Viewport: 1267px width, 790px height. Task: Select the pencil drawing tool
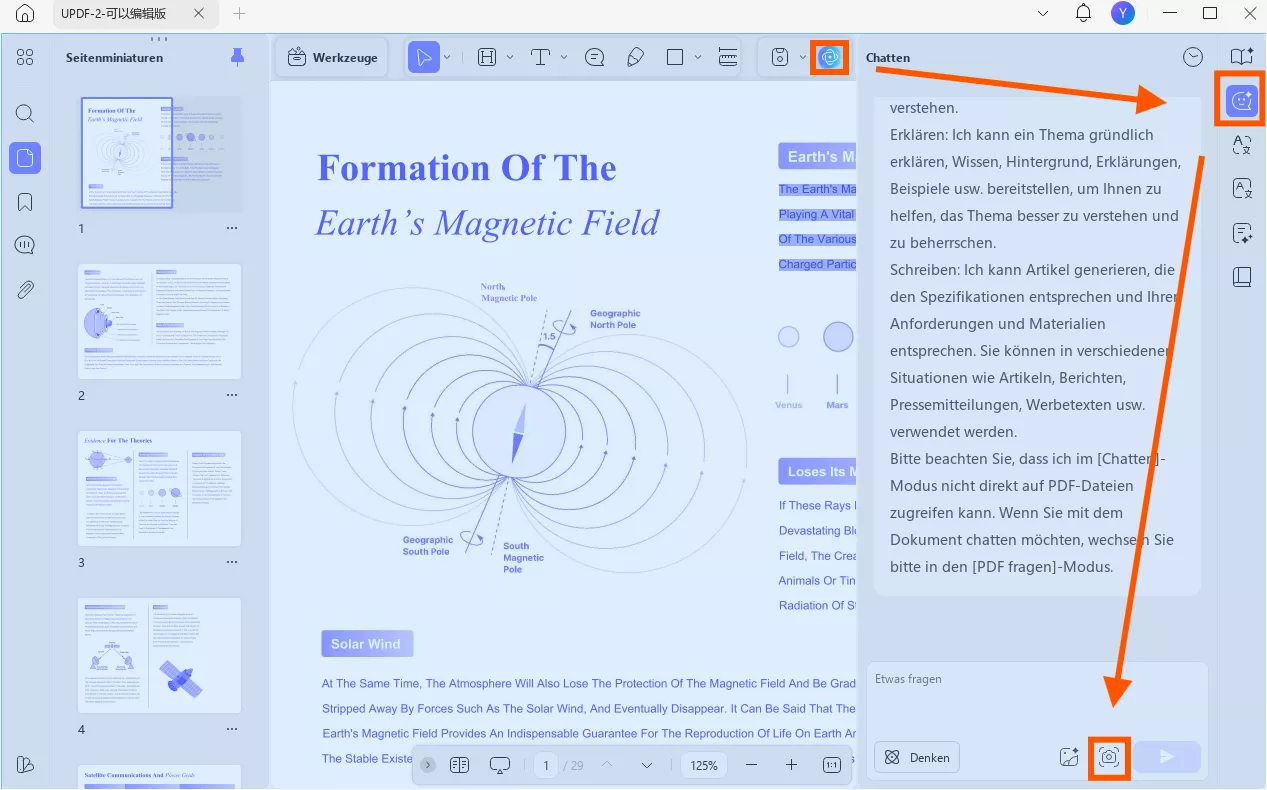tap(635, 58)
